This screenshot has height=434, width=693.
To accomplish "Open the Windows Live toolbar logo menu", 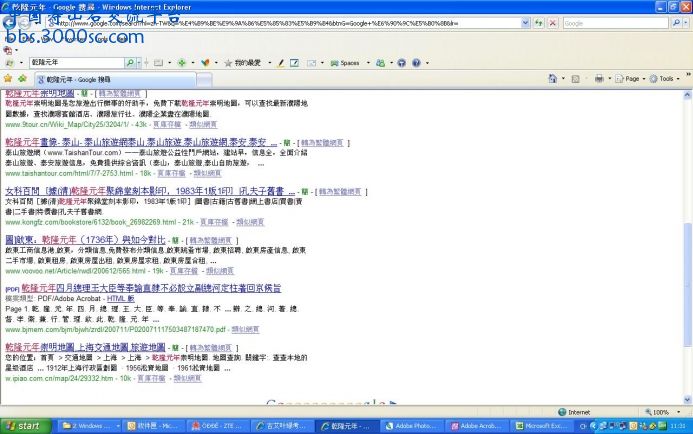I will coord(10,63).
